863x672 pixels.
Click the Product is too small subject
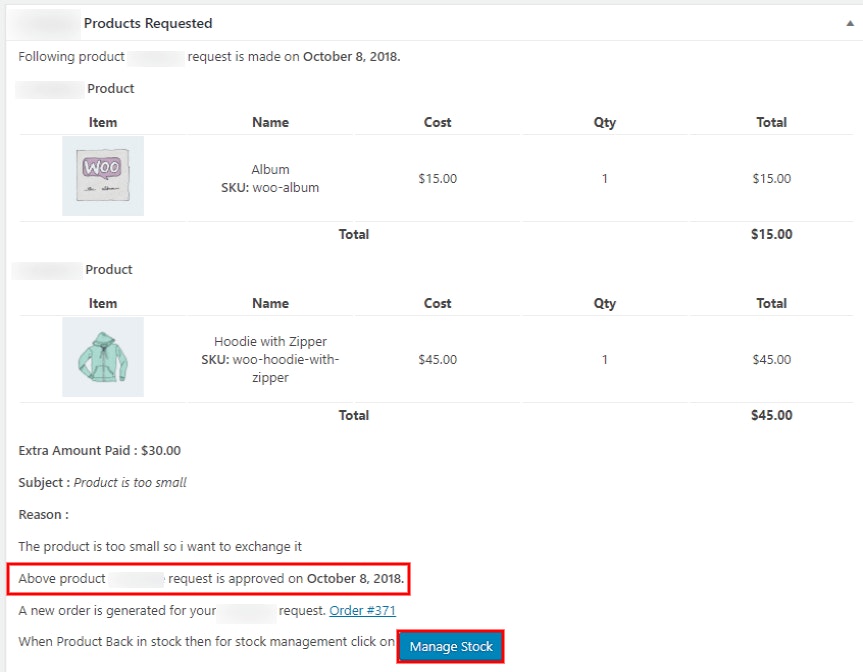(x=130, y=483)
